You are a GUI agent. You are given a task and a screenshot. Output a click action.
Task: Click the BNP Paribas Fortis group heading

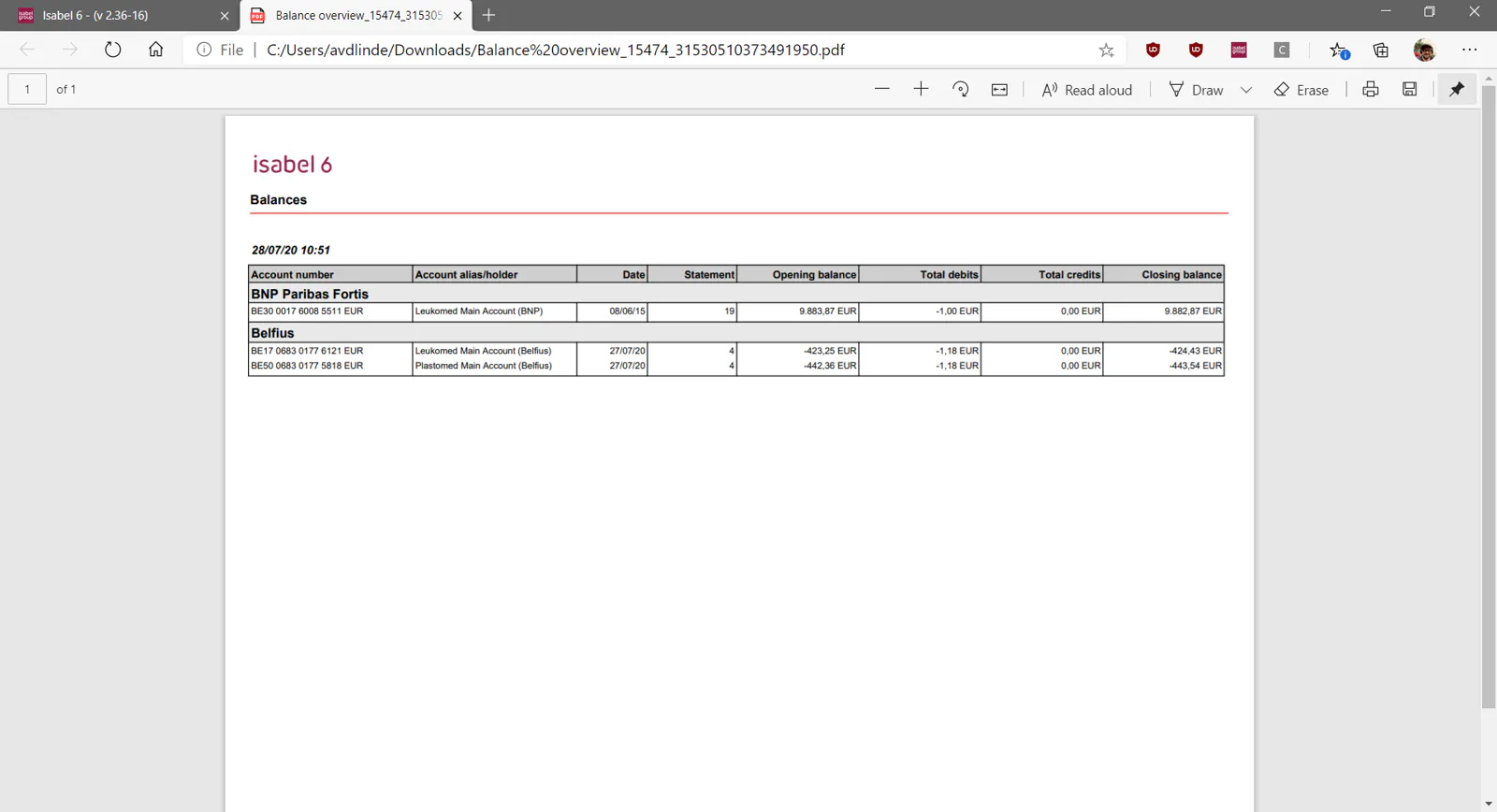click(x=310, y=294)
